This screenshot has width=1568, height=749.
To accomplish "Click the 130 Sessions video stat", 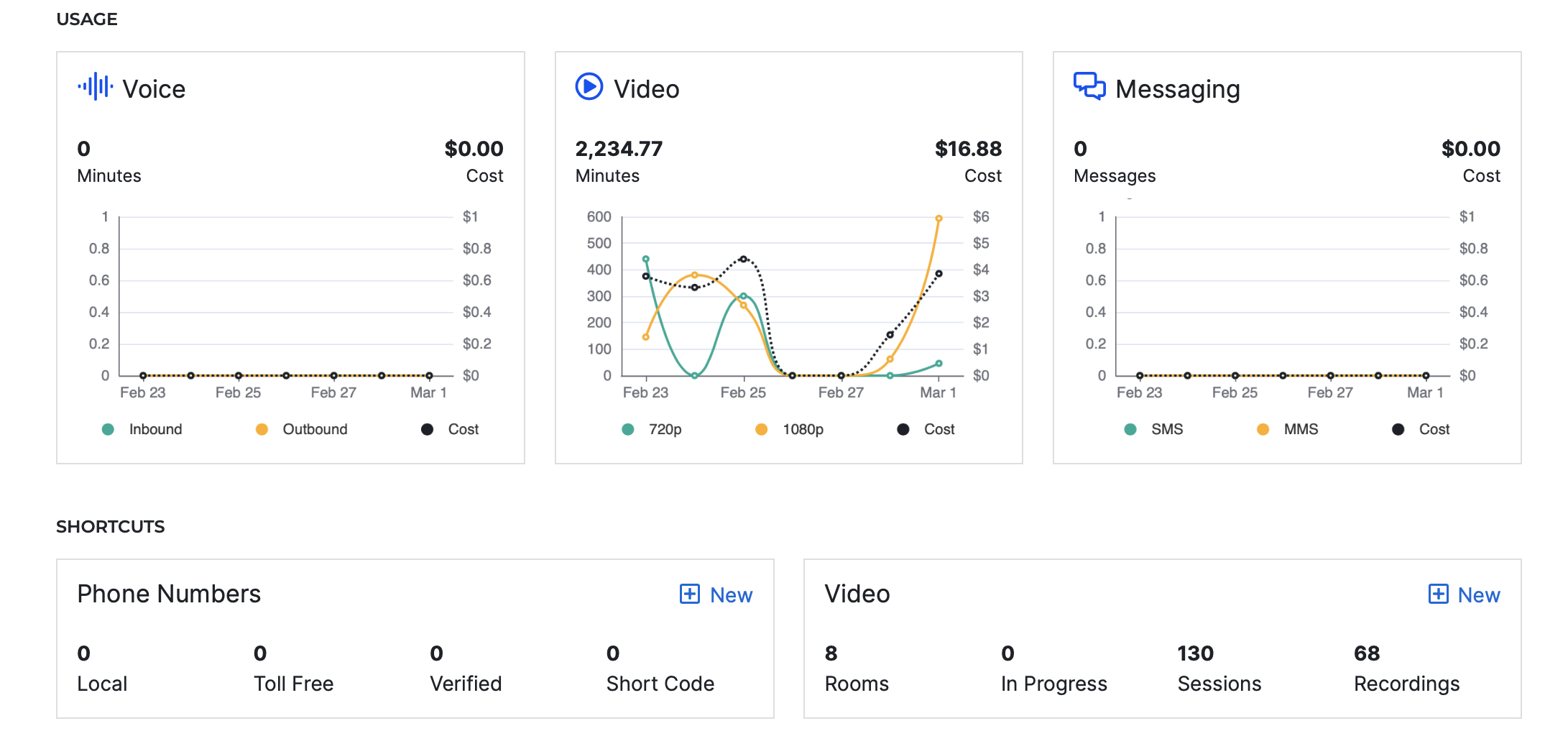I will click(1219, 668).
